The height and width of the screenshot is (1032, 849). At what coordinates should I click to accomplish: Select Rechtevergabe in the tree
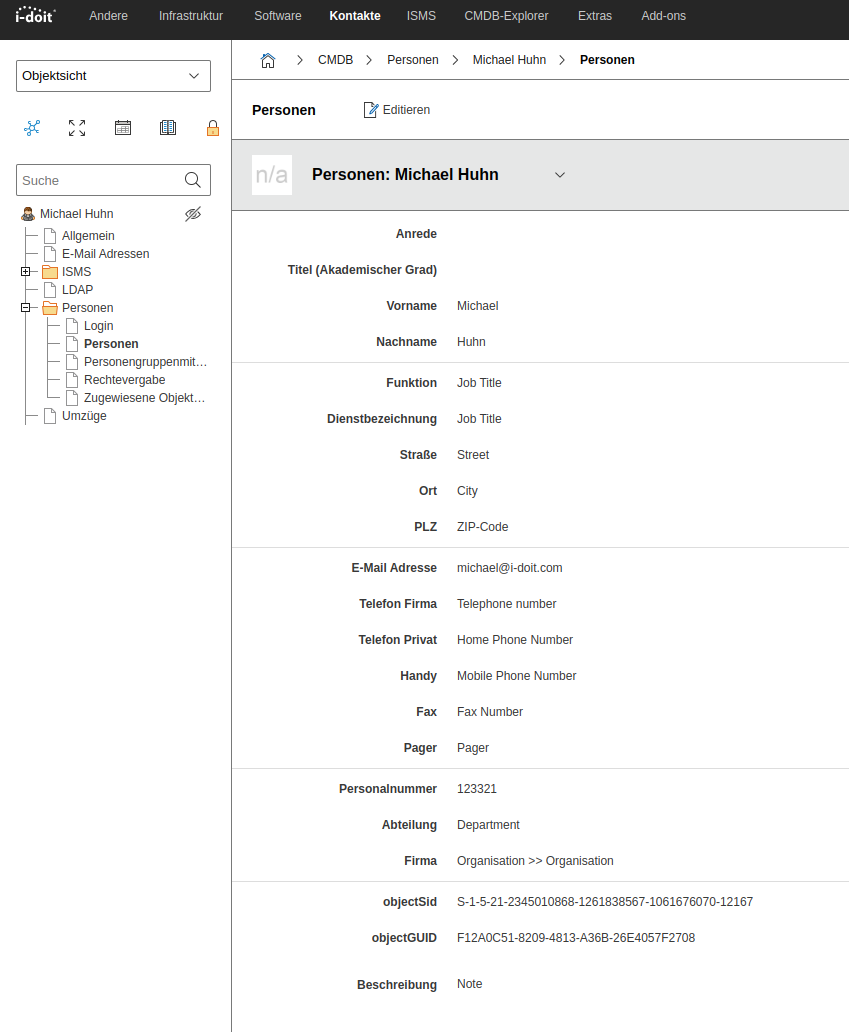pyautogui.click(x=124, y=380)
